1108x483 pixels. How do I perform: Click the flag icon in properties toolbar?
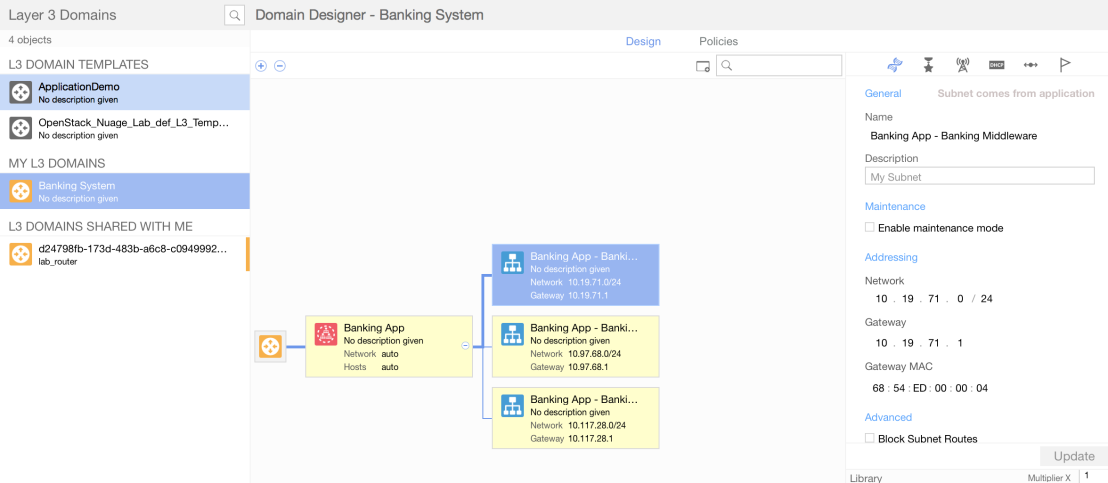coord(1065,65)
